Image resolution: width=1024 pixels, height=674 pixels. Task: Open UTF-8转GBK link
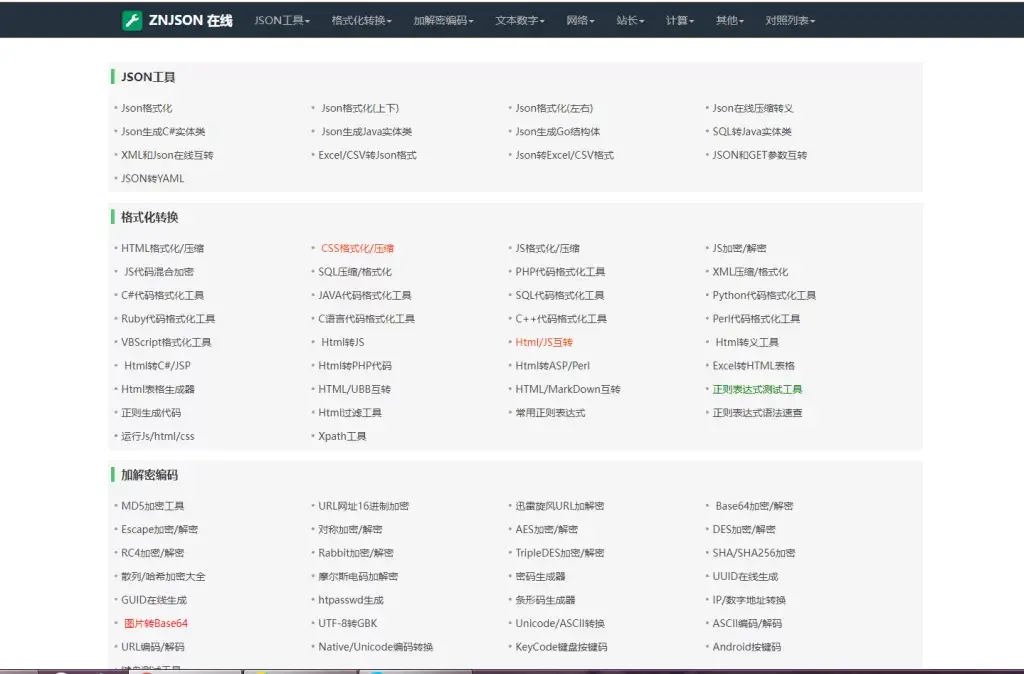pyautogui.click(x=348, y=624)
